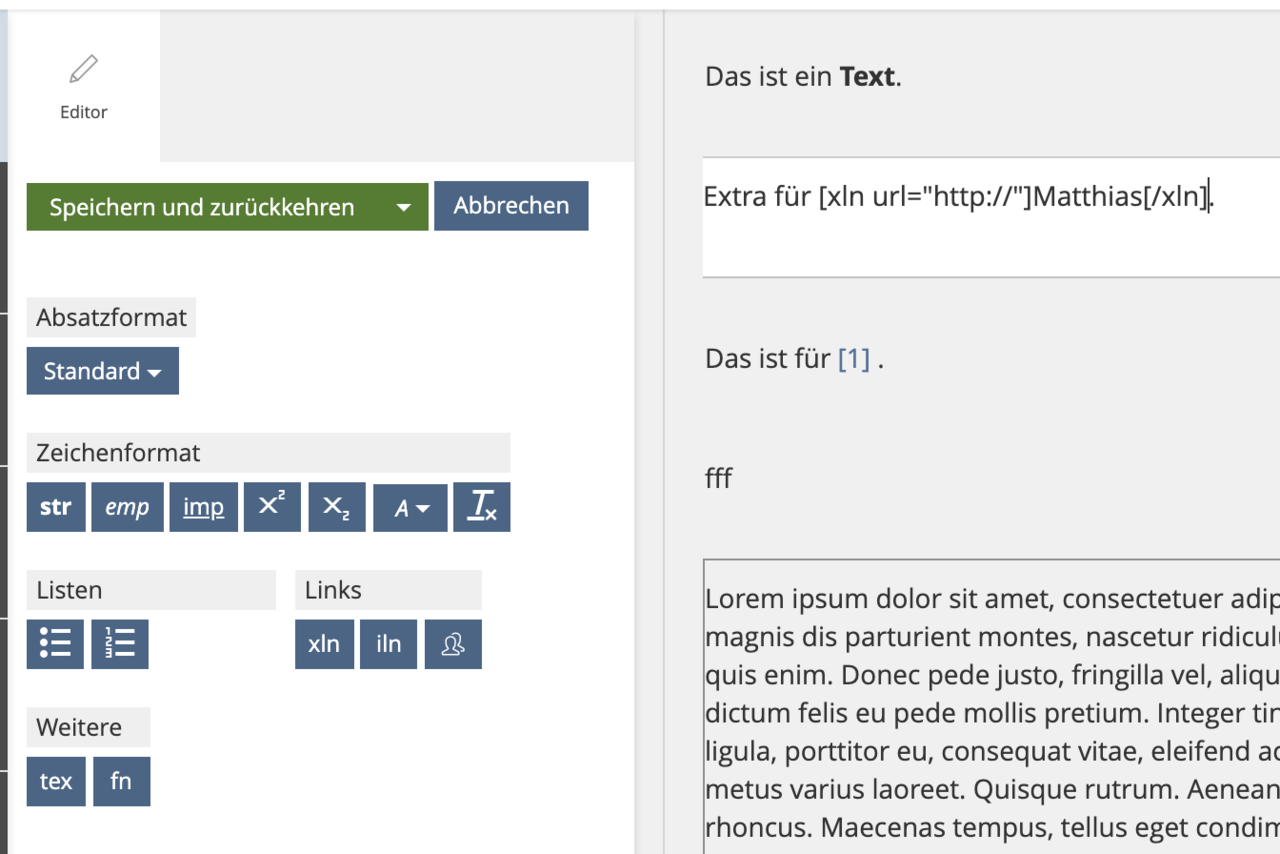
Task: Insert a bulleted list
Action: click(55, 644)
